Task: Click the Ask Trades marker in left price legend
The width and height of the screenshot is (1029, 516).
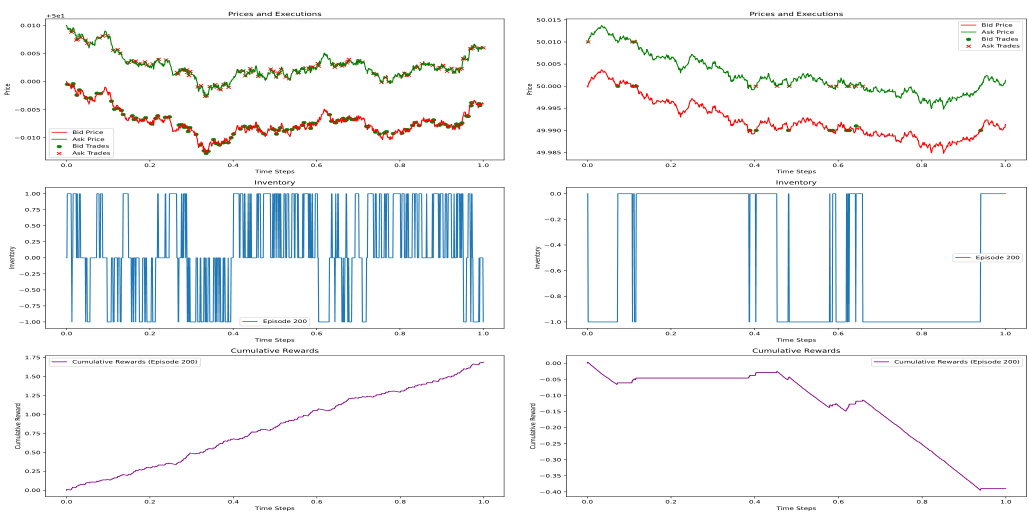Action: [60, 153]
